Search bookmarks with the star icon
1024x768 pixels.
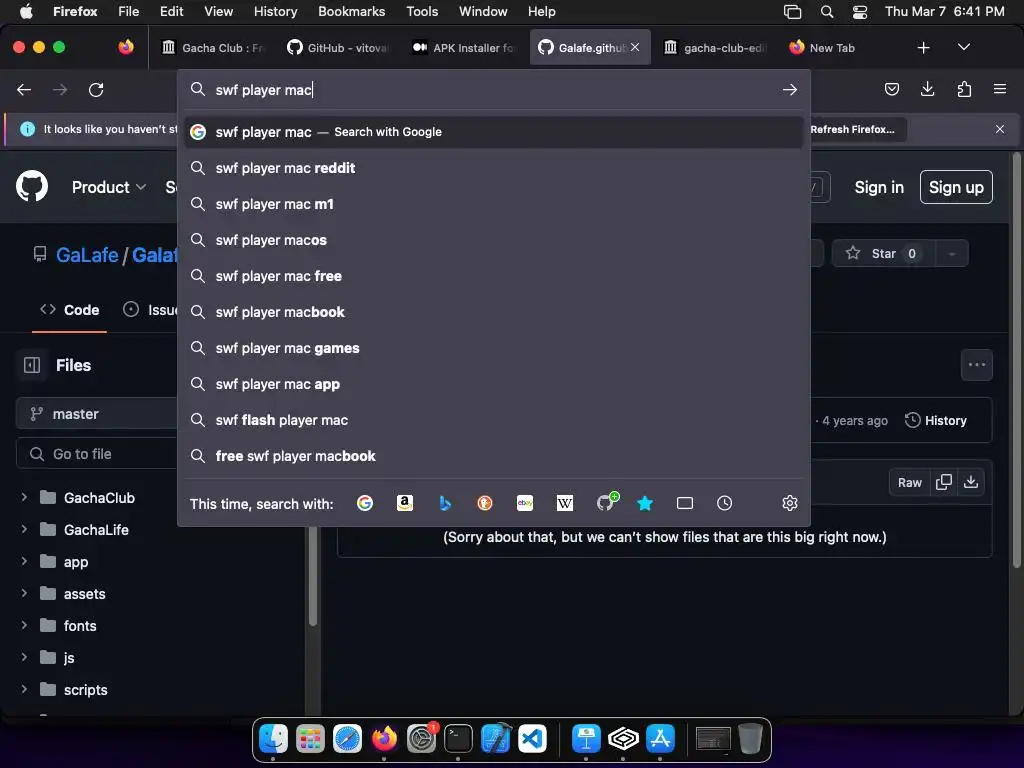[x=645, y=503]
